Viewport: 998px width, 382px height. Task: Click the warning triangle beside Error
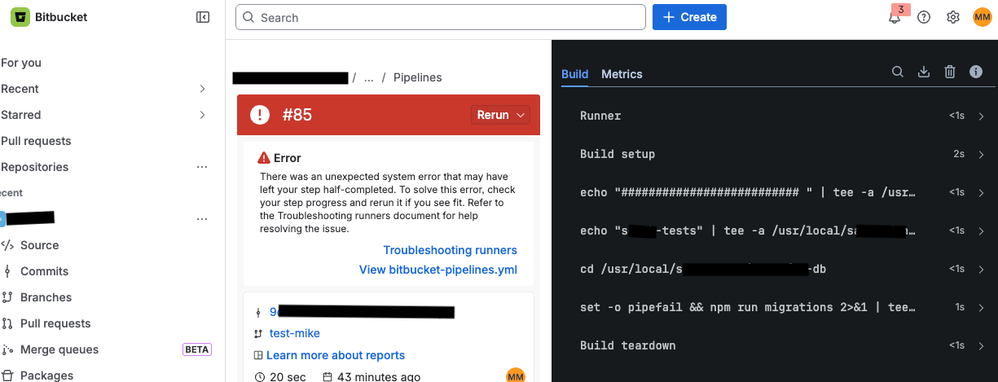click(264, 158)
